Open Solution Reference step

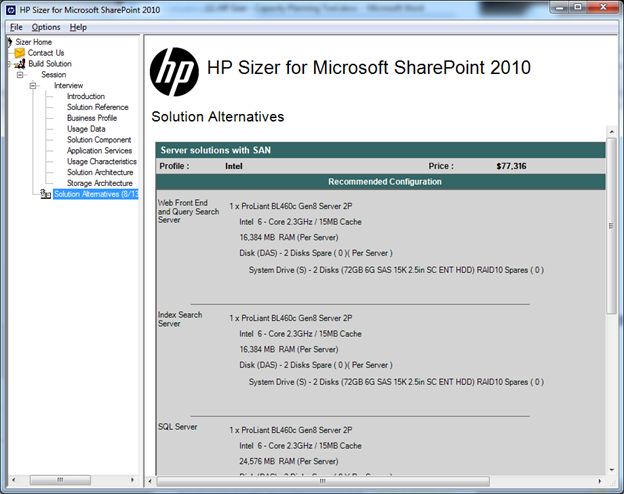[x=98, y=107]
